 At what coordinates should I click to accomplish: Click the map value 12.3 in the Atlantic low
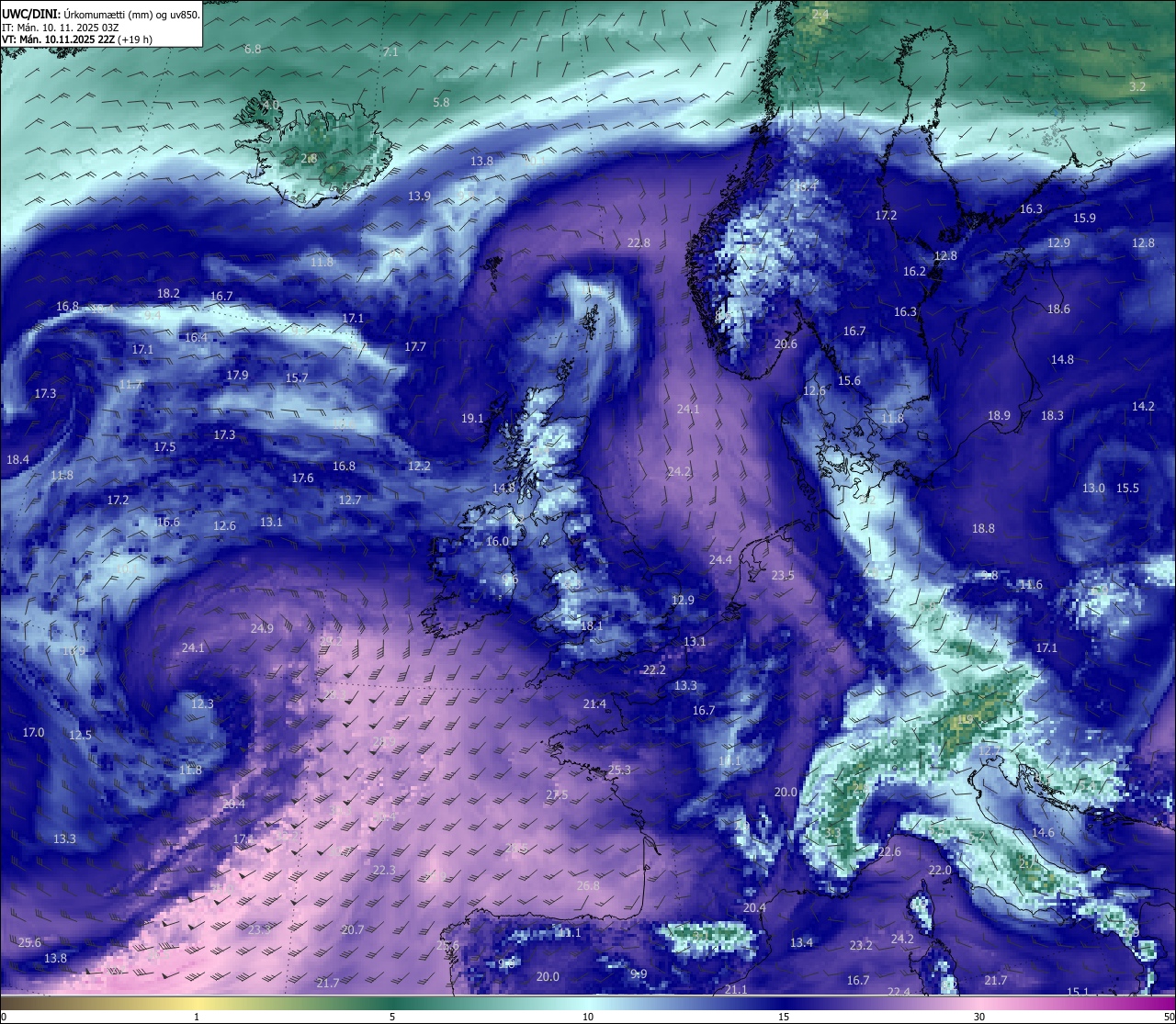click(202, 704)
